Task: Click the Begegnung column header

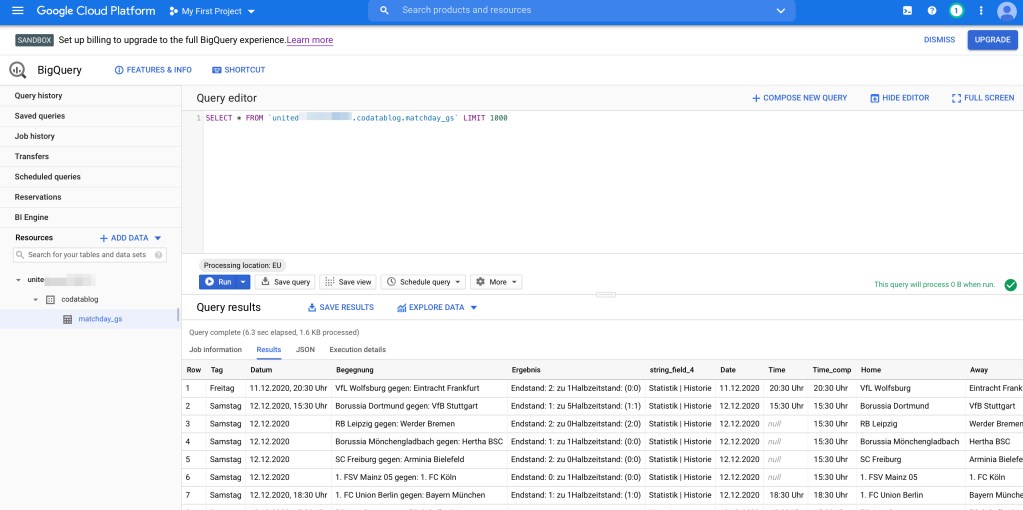Action: (354, 370)
